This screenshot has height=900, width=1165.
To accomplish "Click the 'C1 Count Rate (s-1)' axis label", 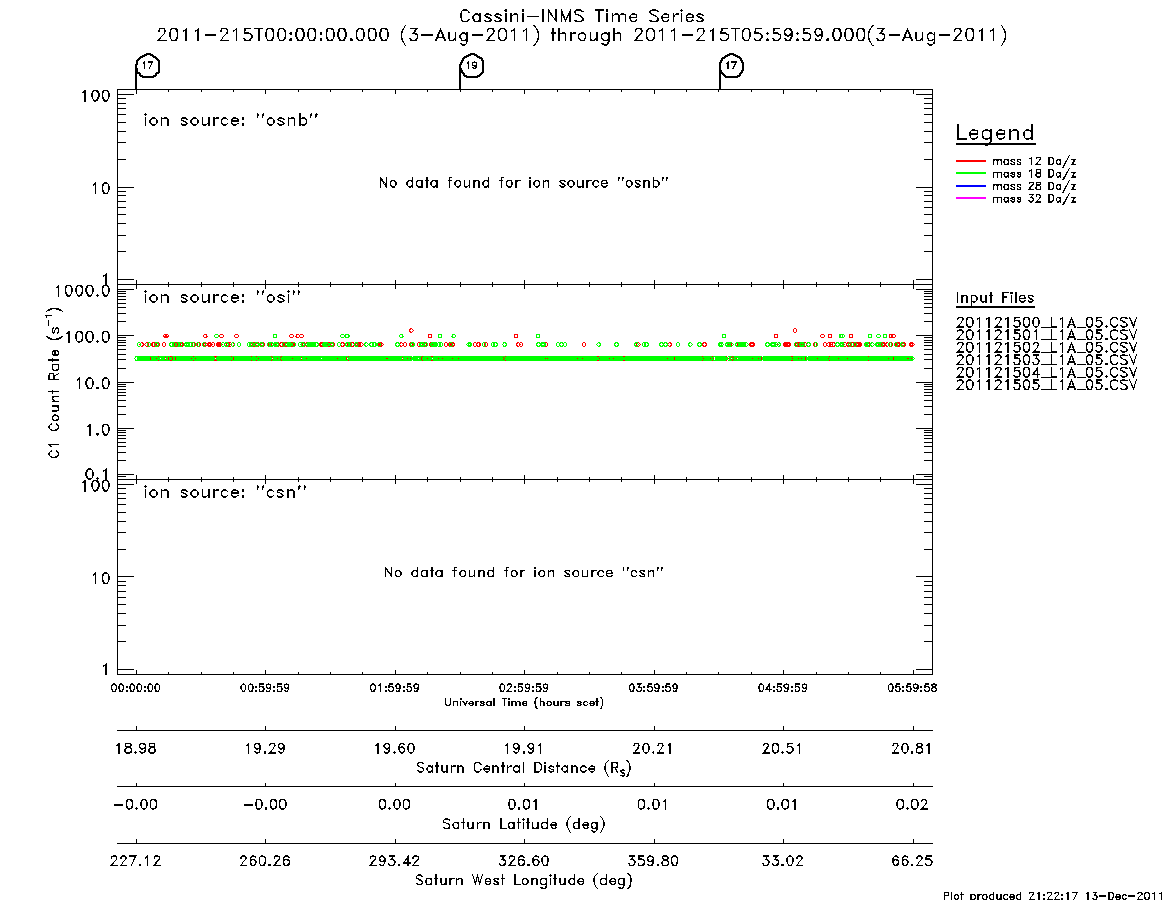I will pyautogui.click(x=54, y=381).
